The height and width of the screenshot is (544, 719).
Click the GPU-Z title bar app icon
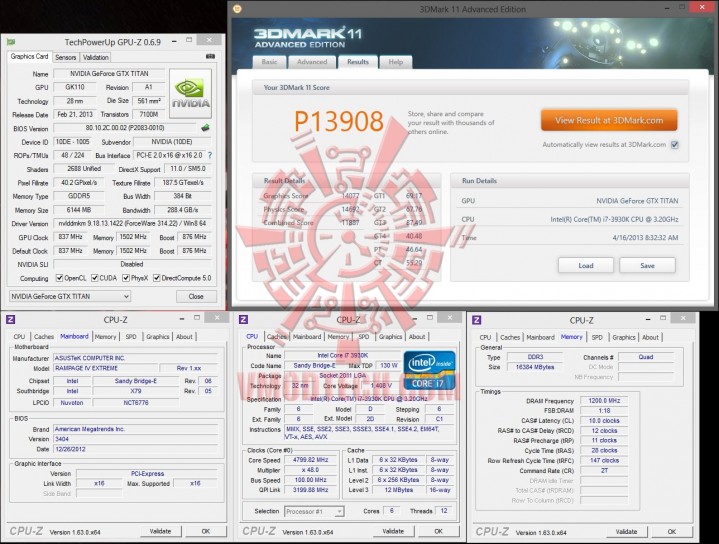tap(11, 42)
